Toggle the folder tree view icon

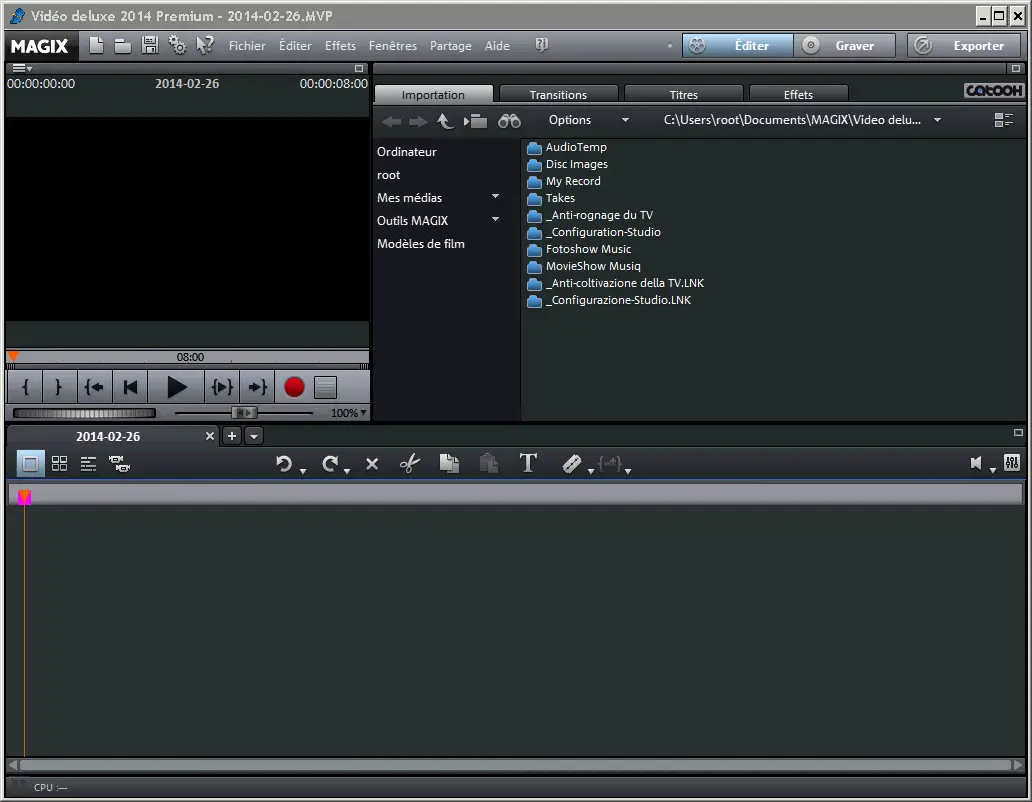click(x=475, y=121)
